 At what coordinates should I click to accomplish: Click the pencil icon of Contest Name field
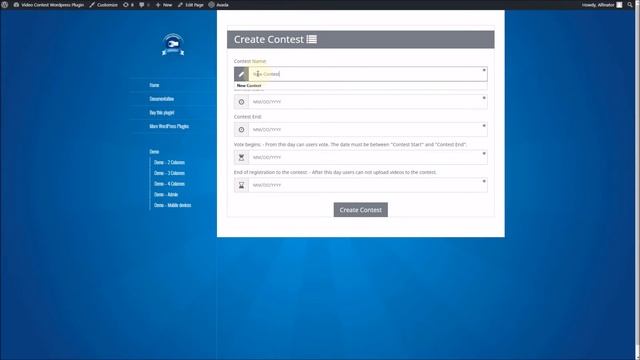[241, 74]
